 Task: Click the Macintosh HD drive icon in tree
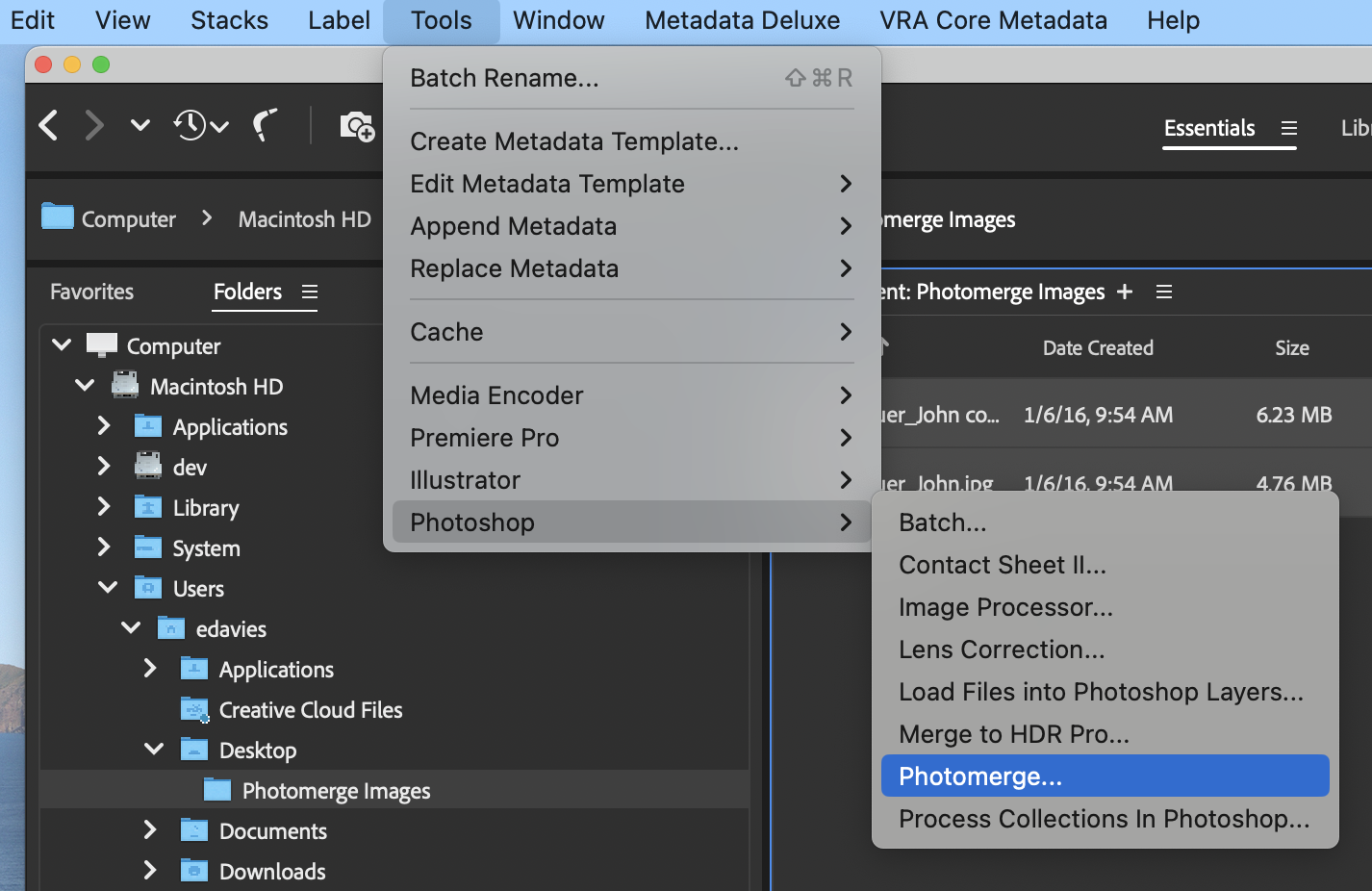tap(125, 385)
